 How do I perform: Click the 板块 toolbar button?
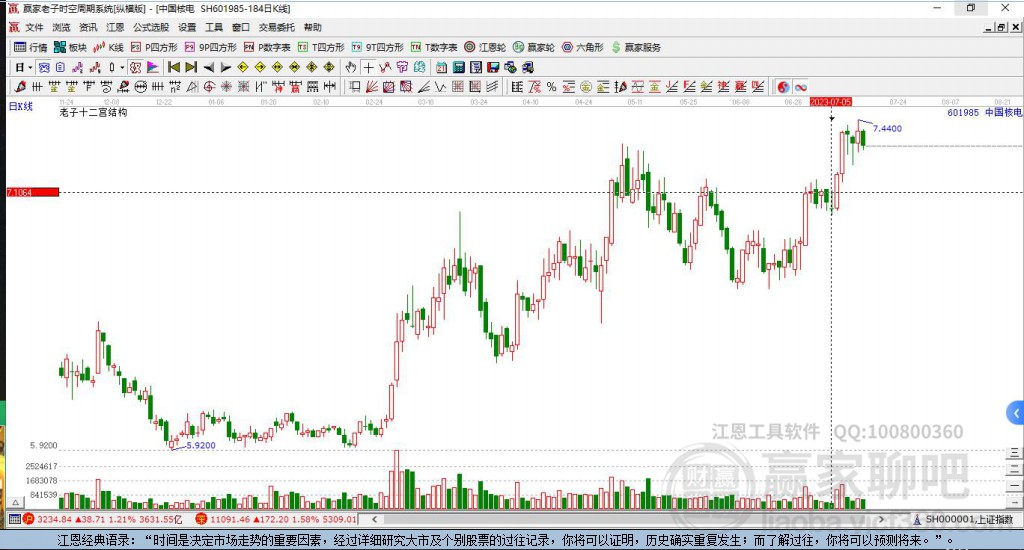(x=71, y=47)
